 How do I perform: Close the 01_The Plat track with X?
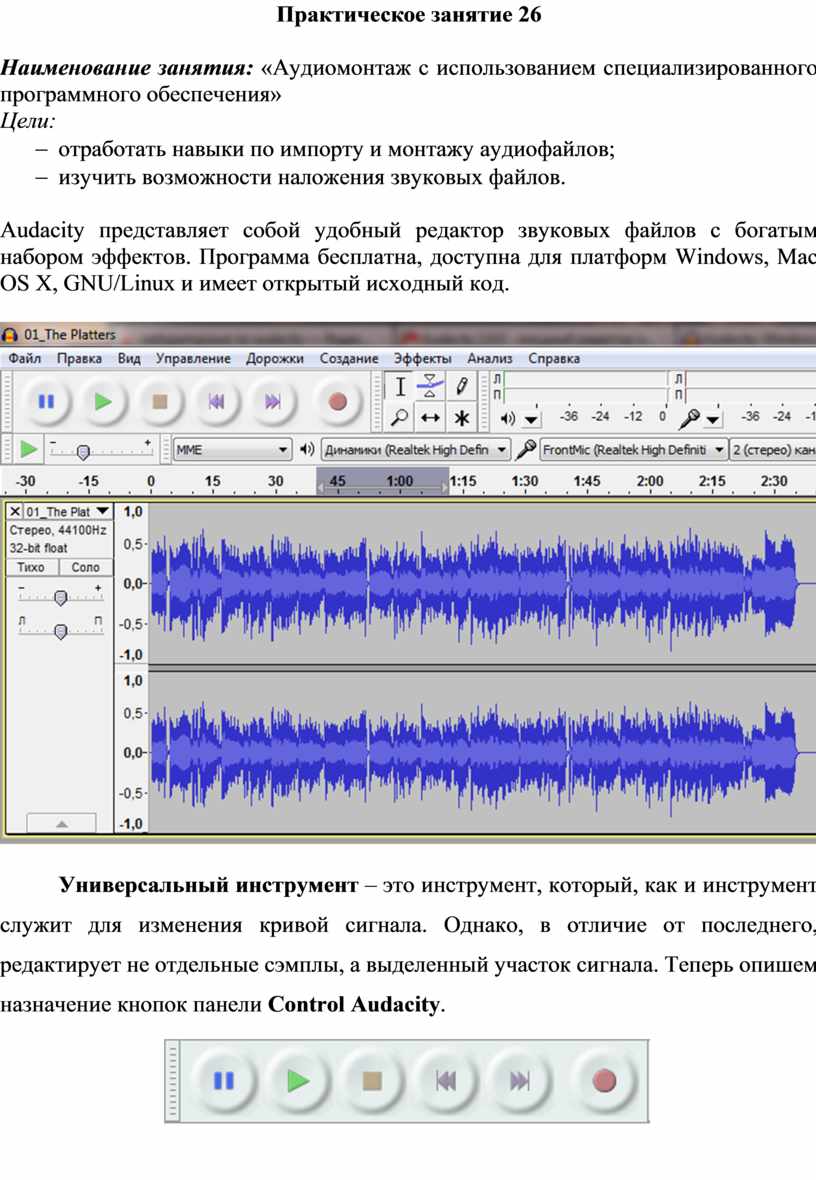pyautogui.click(x=14, y=512)
